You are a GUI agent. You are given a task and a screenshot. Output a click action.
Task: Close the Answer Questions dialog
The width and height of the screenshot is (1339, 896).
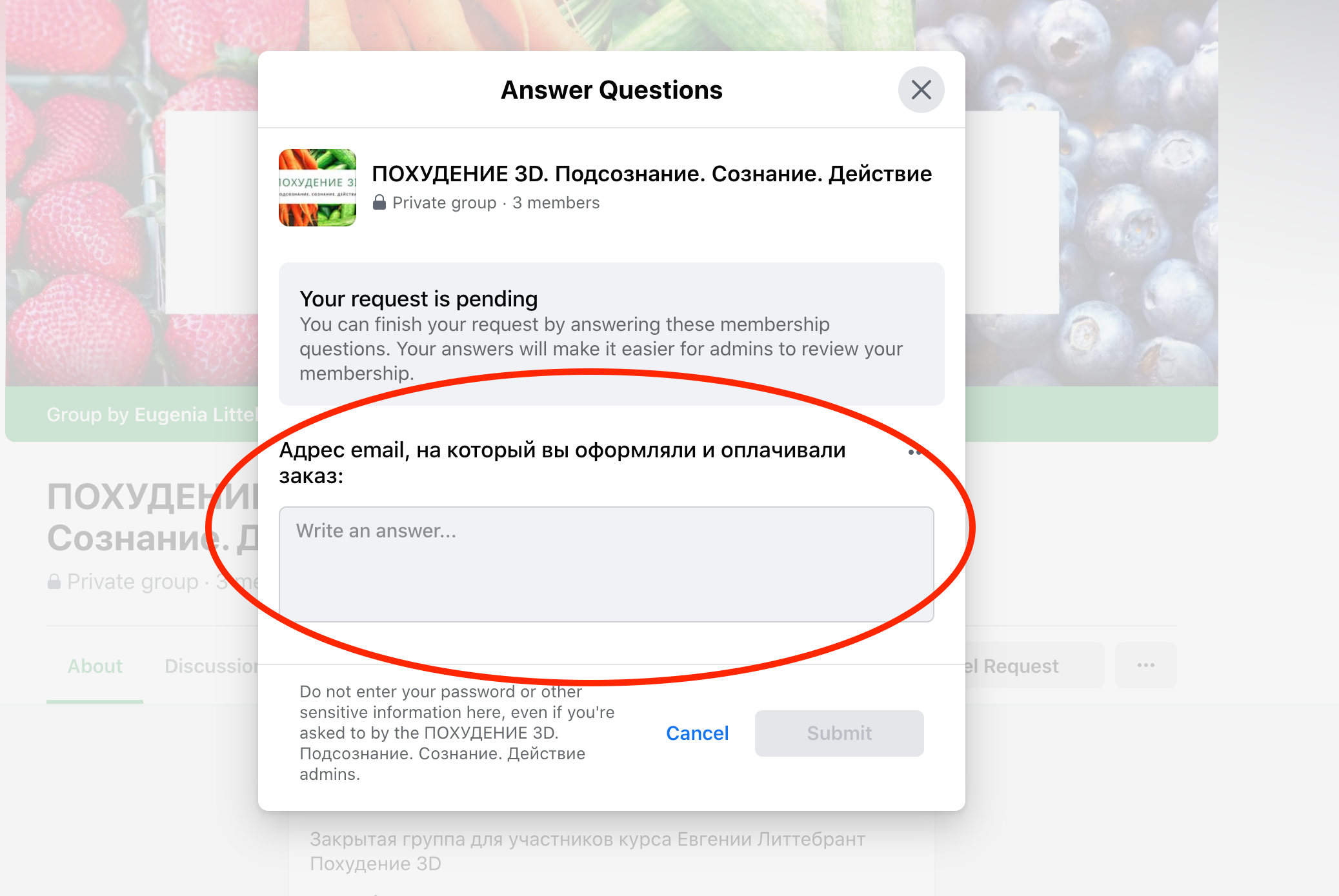tap(921, 90)
